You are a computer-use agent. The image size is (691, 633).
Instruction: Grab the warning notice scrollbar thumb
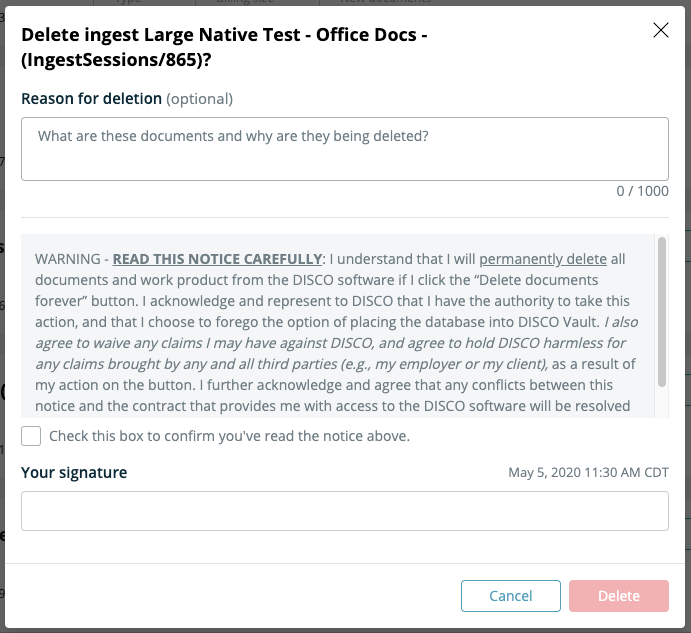pos(661,312)
